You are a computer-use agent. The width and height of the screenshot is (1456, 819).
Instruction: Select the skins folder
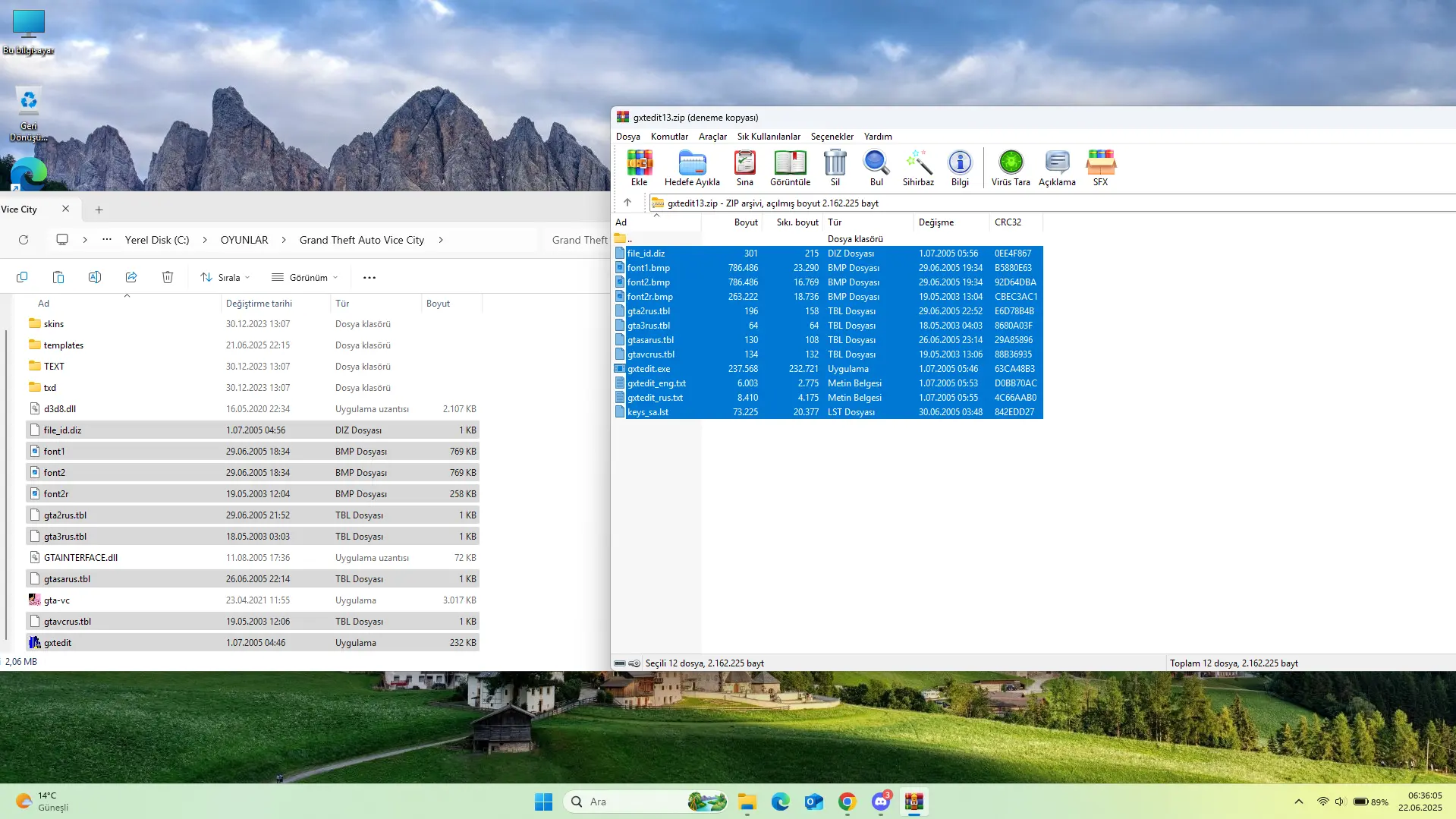click(252, 324)
